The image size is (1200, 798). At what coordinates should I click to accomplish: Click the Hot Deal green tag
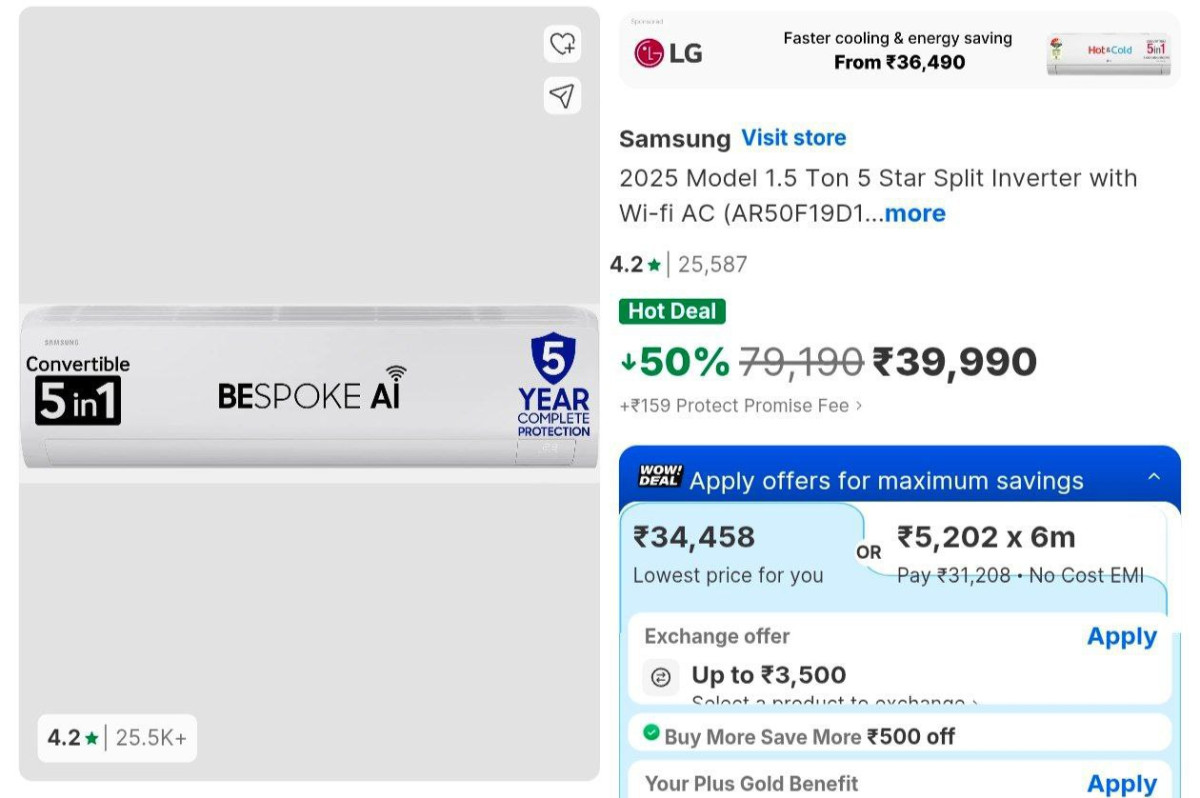coord(672,311)
